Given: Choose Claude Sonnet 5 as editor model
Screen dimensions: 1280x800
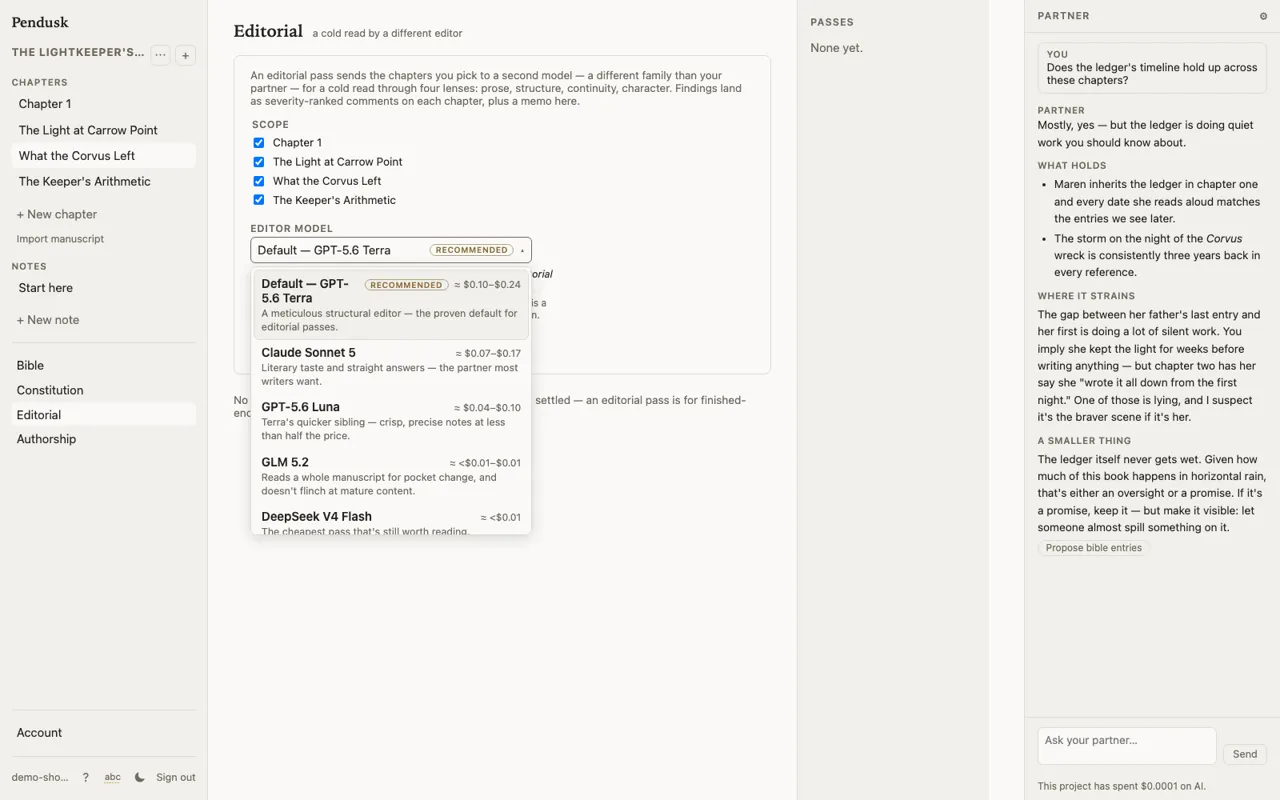Looking at the screenshot, I should click(x=391, y=366).
